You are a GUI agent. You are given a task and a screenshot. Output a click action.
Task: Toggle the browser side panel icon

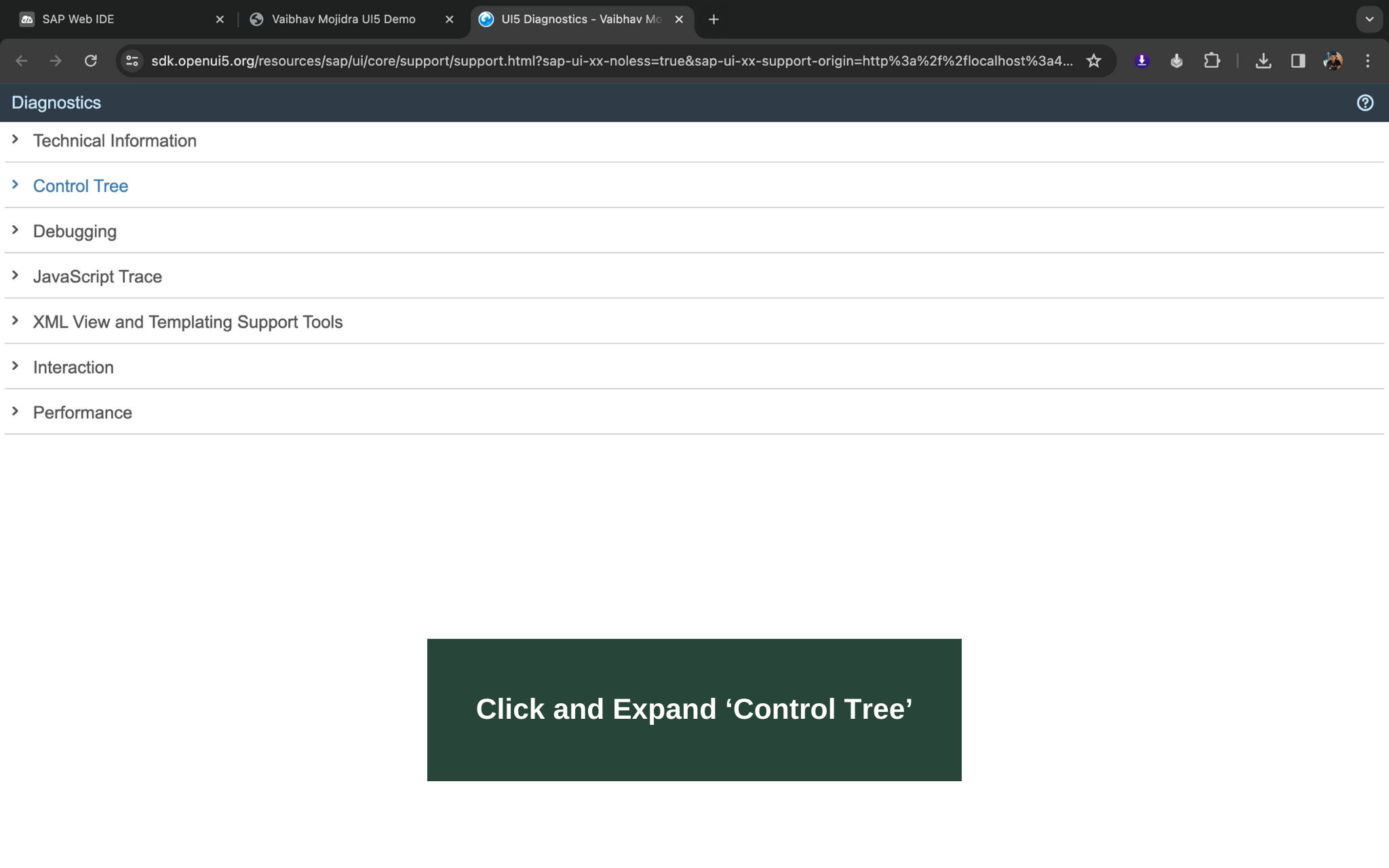click(x=1297, y=61)
